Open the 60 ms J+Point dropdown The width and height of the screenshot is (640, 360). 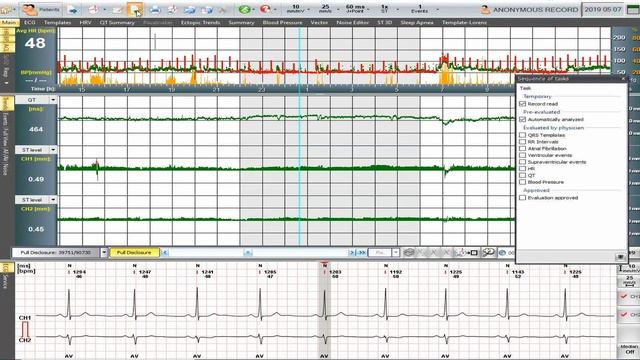(x=369, y=9)
